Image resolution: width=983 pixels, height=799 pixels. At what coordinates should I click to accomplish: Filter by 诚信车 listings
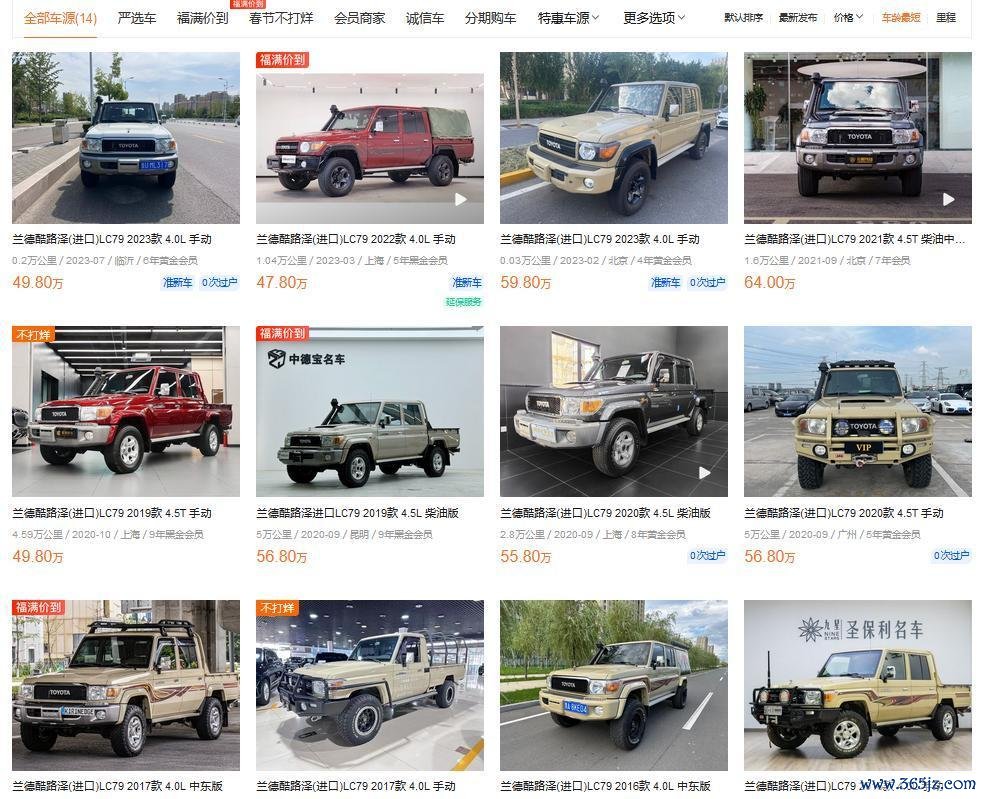pos(425,18)
